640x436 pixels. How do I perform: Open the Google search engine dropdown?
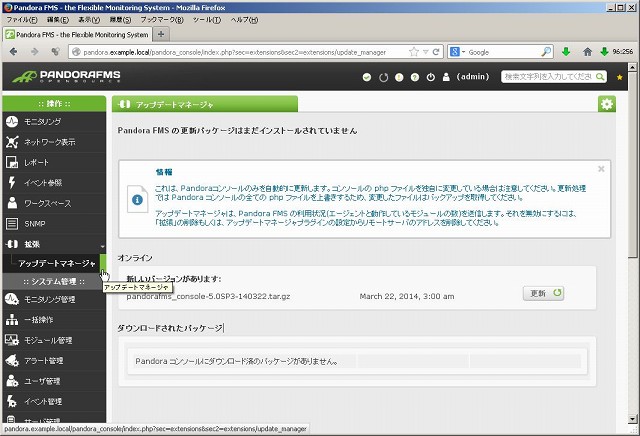point(457,52)
